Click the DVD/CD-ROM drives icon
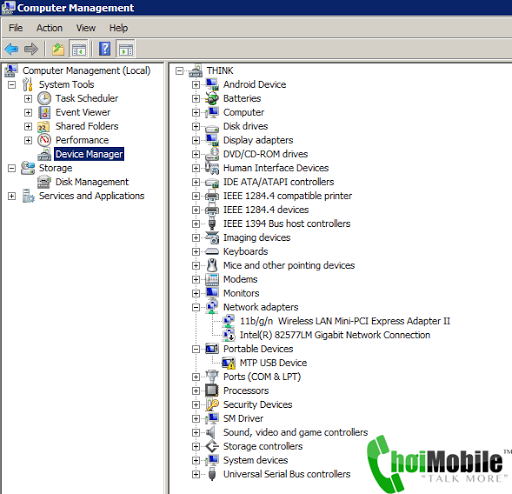Viewport: 512px width, 494px height. pos(212,154)
